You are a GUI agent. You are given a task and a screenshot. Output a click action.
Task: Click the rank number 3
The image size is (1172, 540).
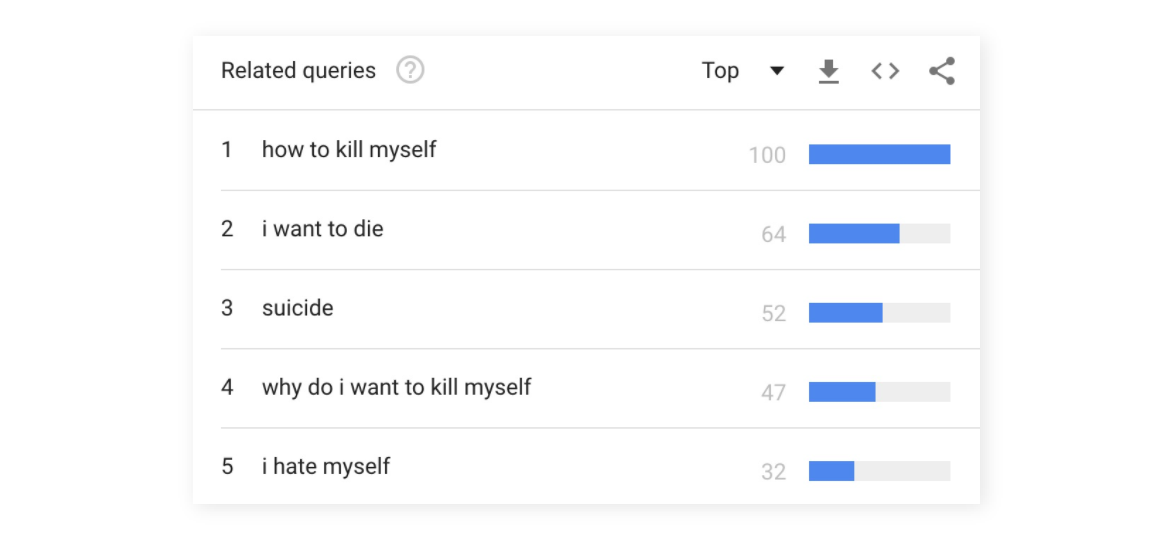[227, 308]
